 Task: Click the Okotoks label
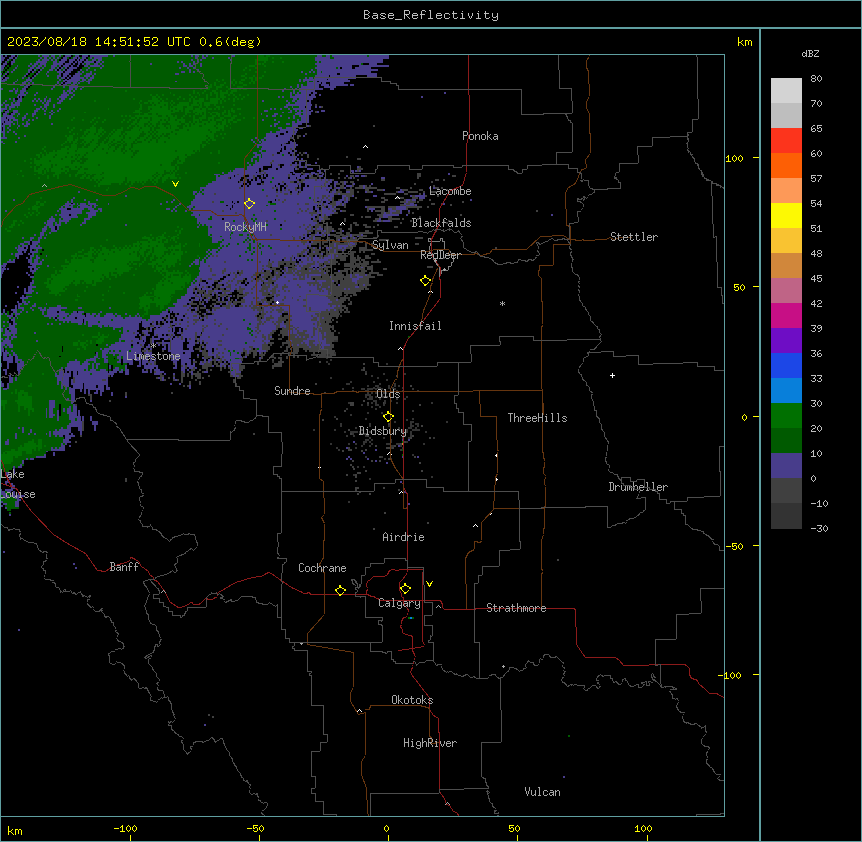412,700
